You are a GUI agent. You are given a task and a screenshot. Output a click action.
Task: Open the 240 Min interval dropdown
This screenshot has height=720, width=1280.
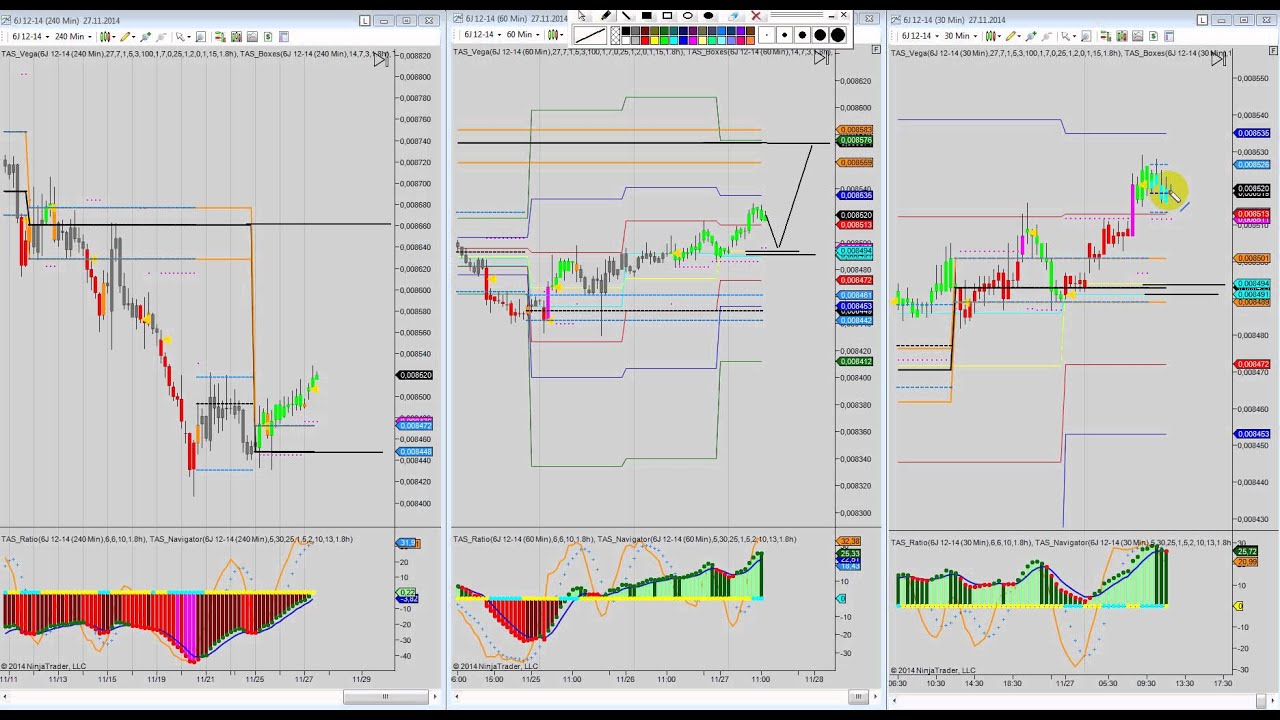click(73, 36)
